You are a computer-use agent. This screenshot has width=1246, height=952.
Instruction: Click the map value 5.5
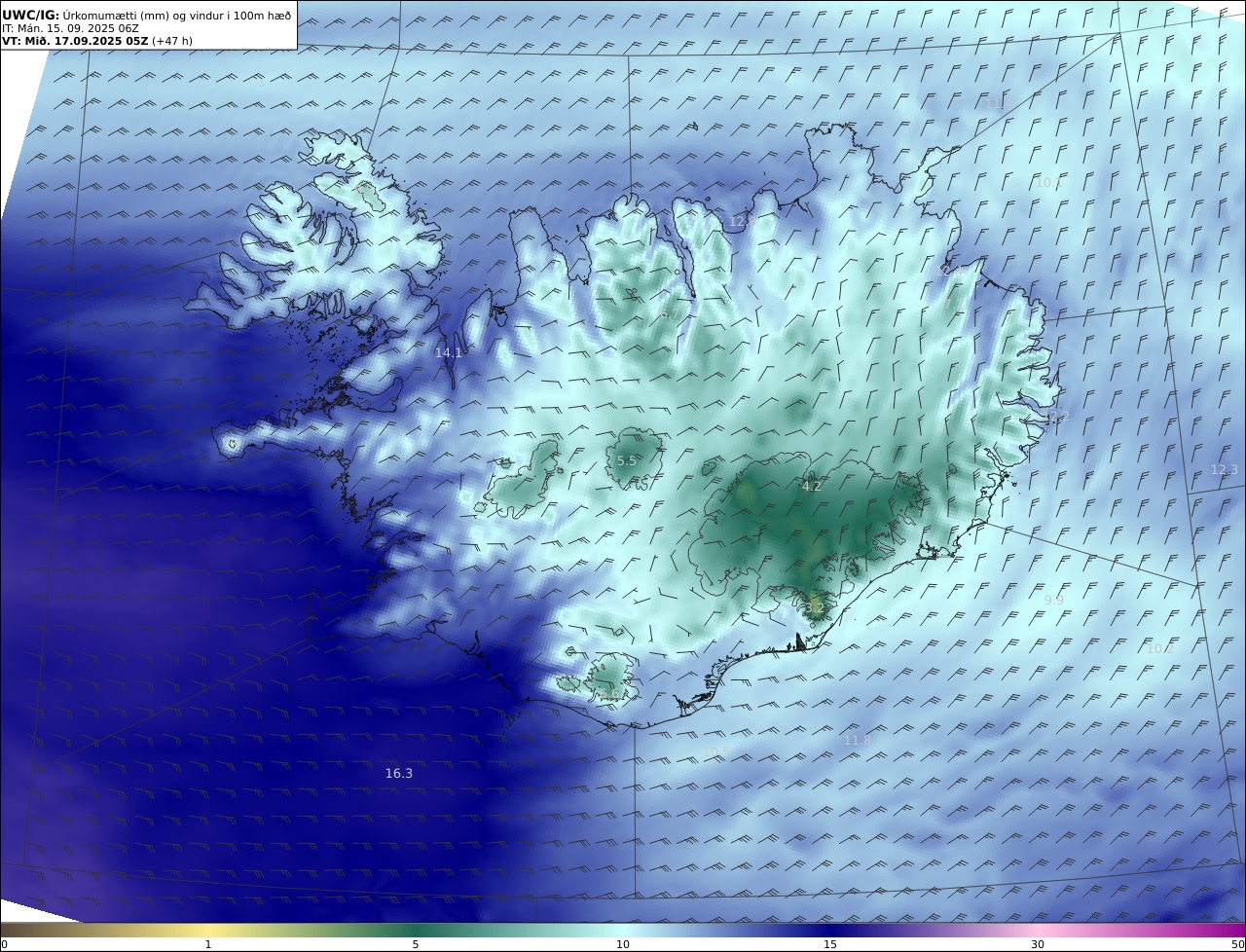pos(627,461)
